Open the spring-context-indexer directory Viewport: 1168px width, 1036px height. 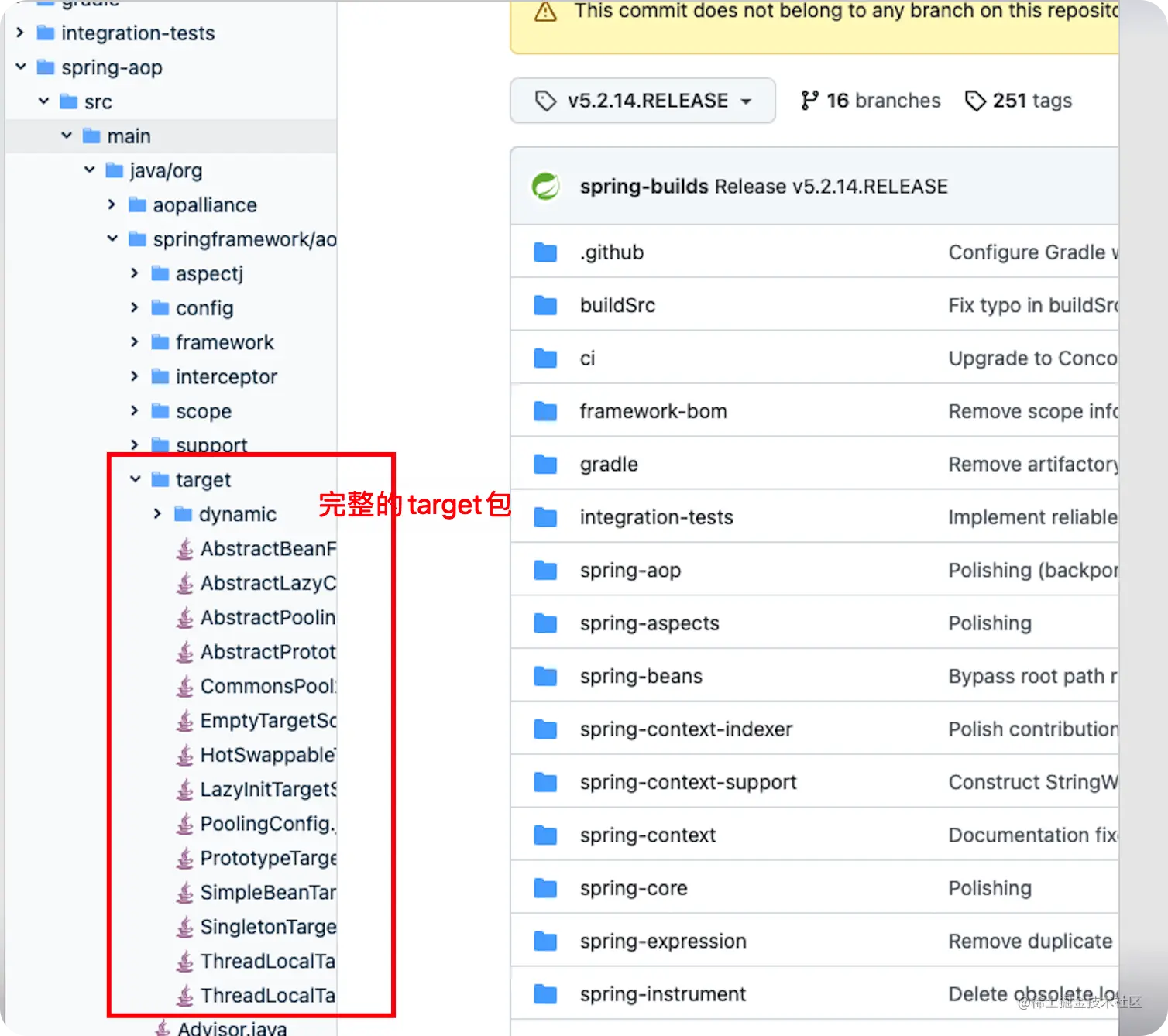686,729
